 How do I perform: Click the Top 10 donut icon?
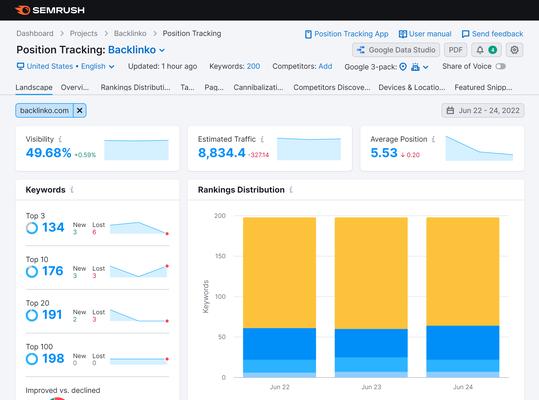32,271
